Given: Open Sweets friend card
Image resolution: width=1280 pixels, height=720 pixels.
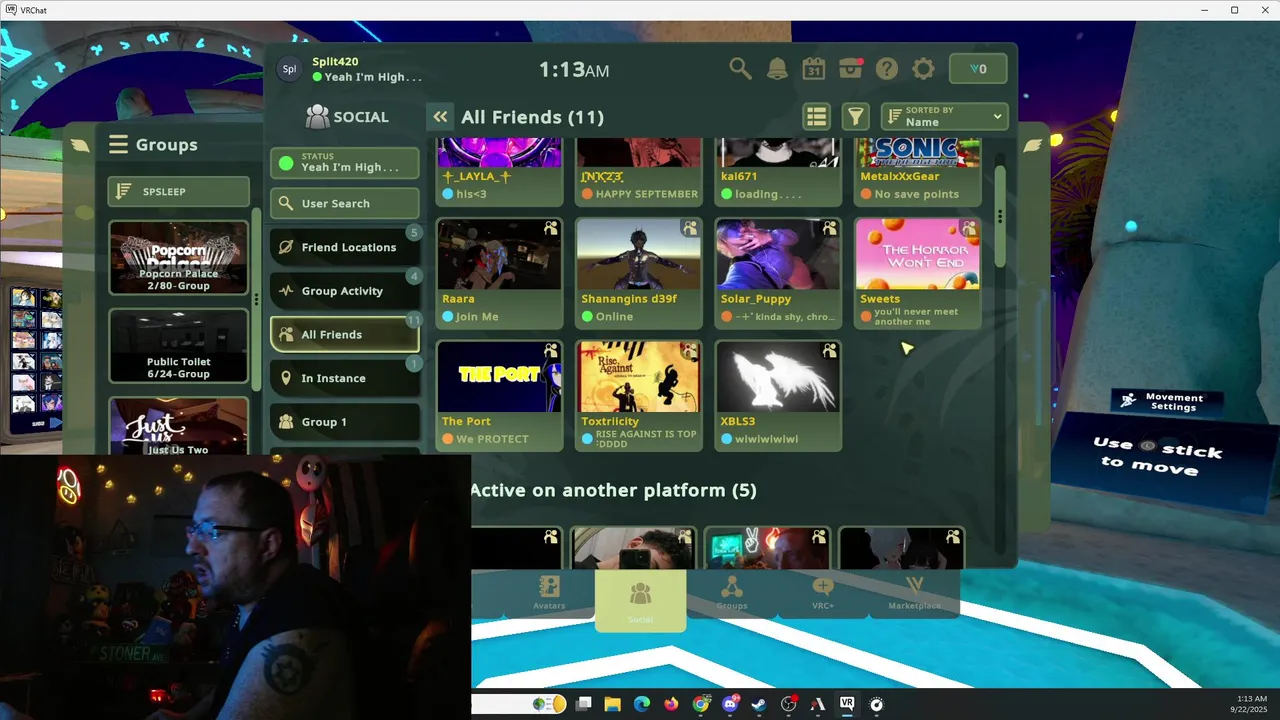Looking at the screenshot, I should [x=918, y=273].
